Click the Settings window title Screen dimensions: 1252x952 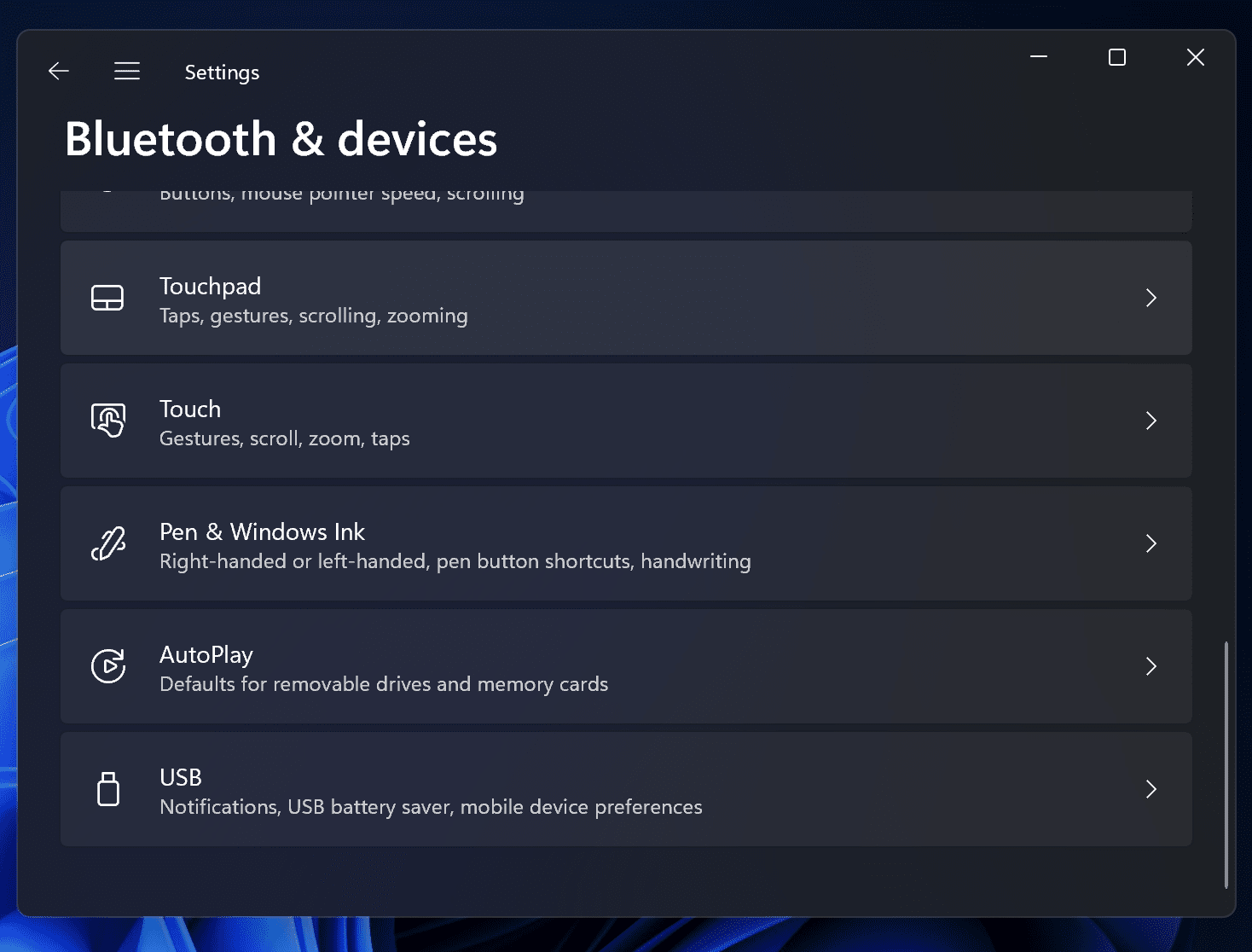(222, 73)
